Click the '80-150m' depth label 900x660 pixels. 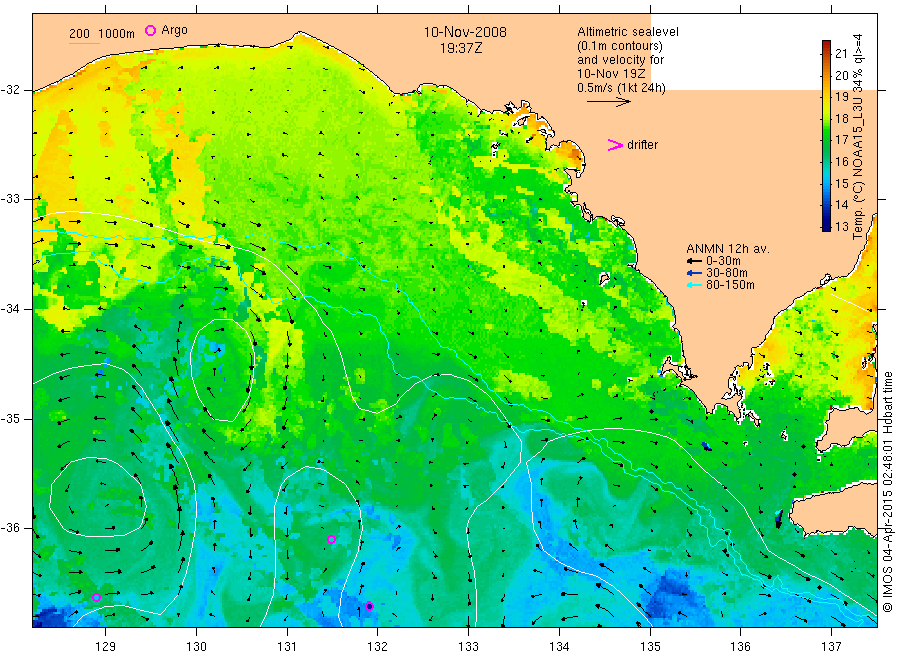click(x=730, y=285)
